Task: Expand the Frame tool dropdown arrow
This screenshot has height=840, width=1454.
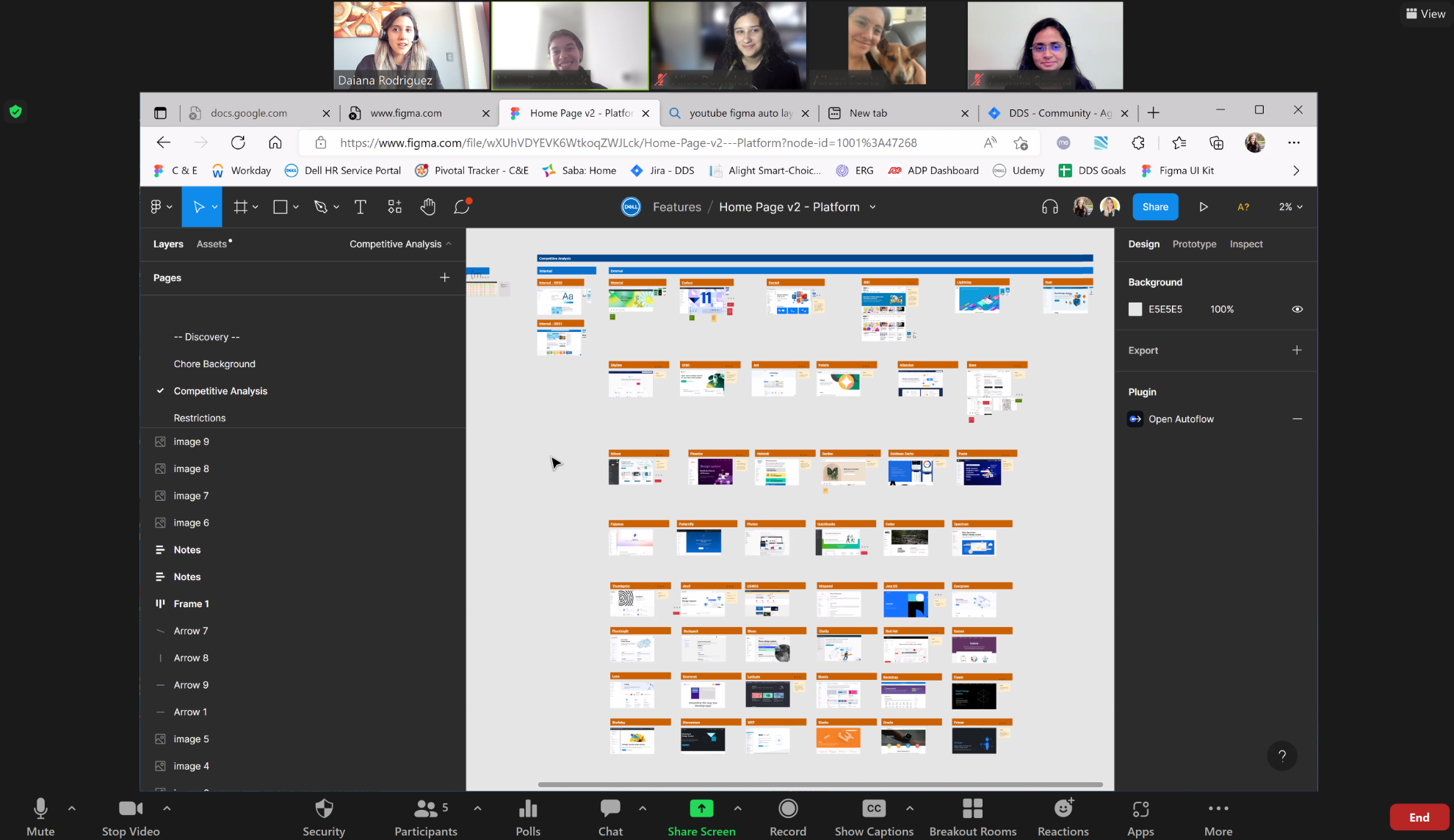Action: click(256, 207)
